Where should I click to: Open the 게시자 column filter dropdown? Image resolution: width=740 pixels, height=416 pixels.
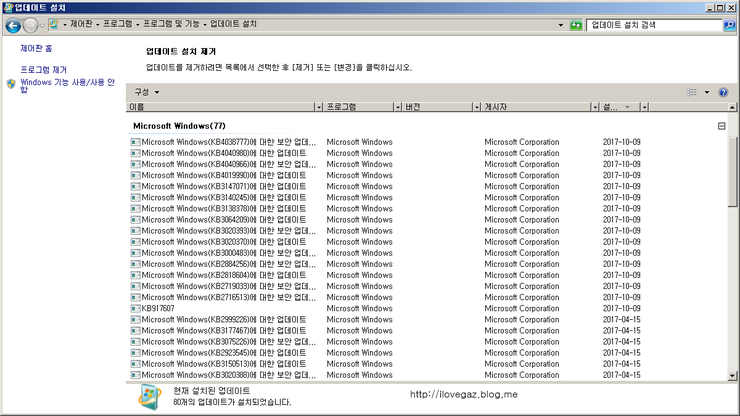[x=595, y=107]
